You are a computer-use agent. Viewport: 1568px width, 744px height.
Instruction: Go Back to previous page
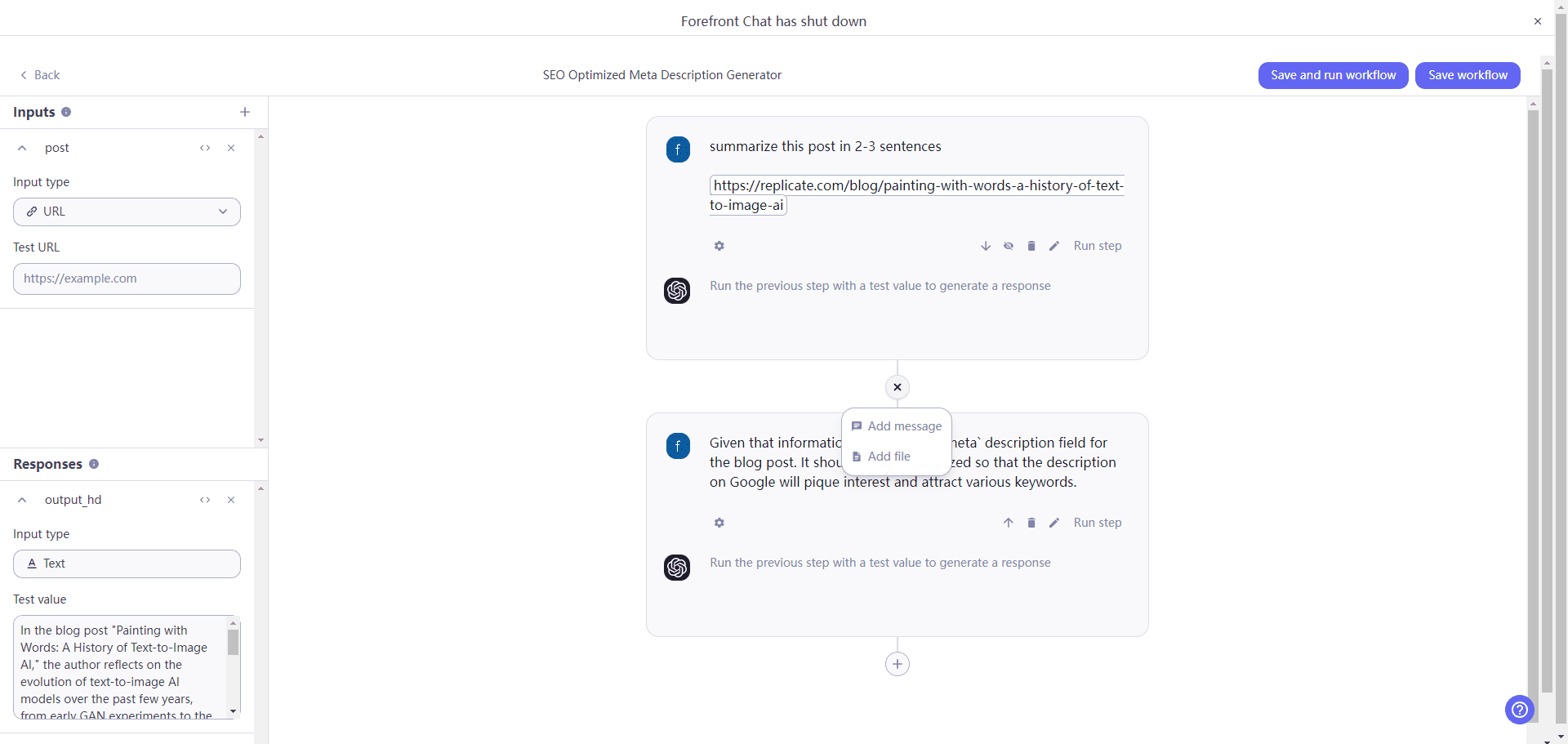click(40, 75)
